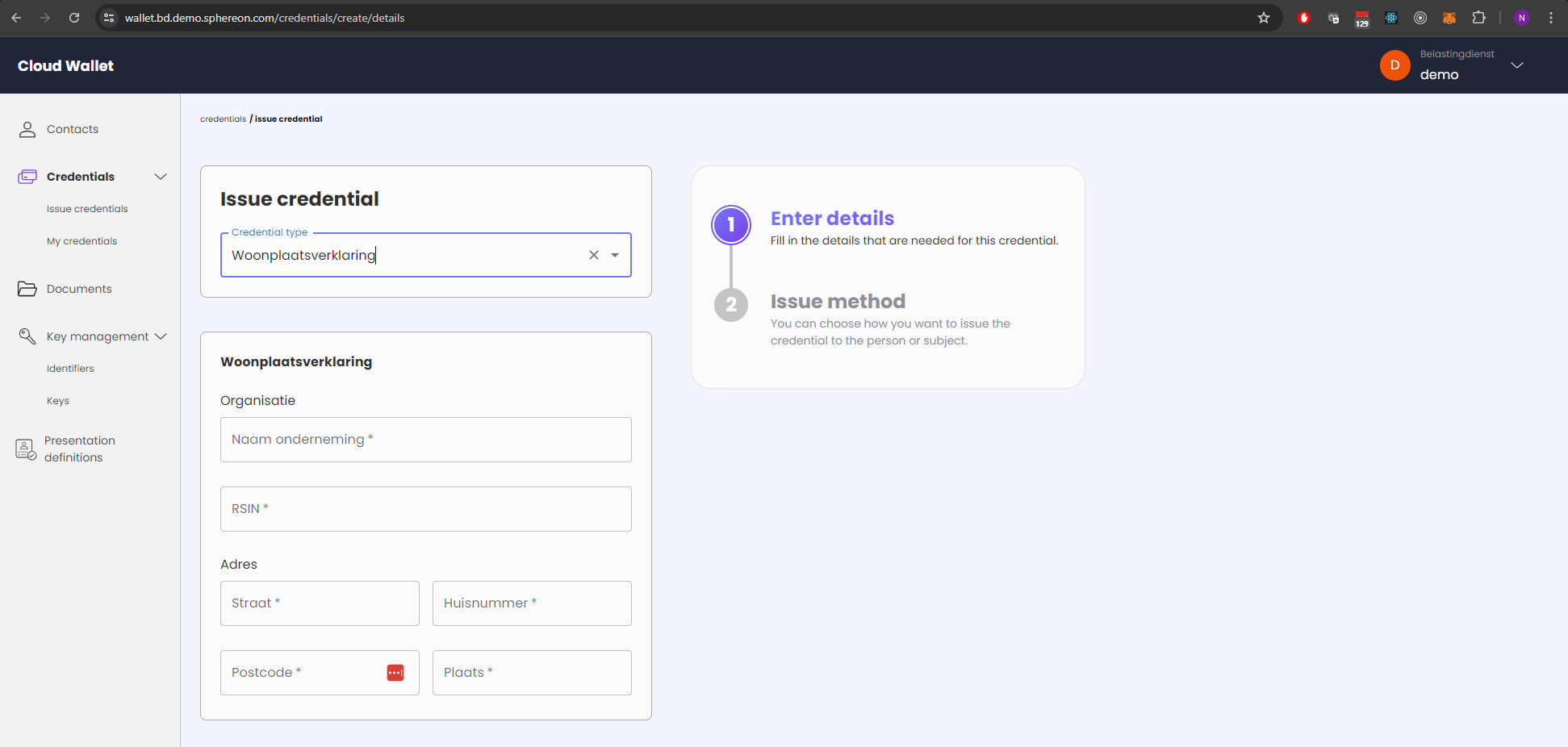Image resolution: width=1568 pixels, height=747 pixels.
Task: Click the Issue method step heading
Action: click(838, 302)
